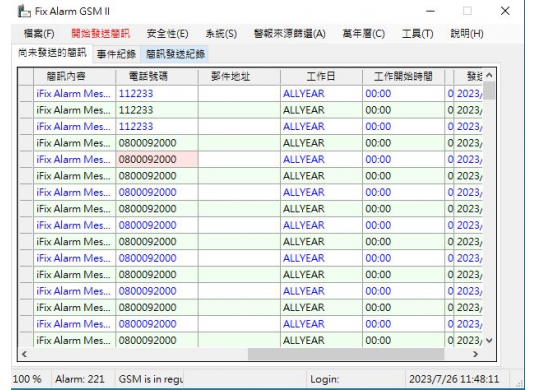Click the horizontal scrollbar thumb
This screenshot has width=536, height=390.
click(346, 354)
